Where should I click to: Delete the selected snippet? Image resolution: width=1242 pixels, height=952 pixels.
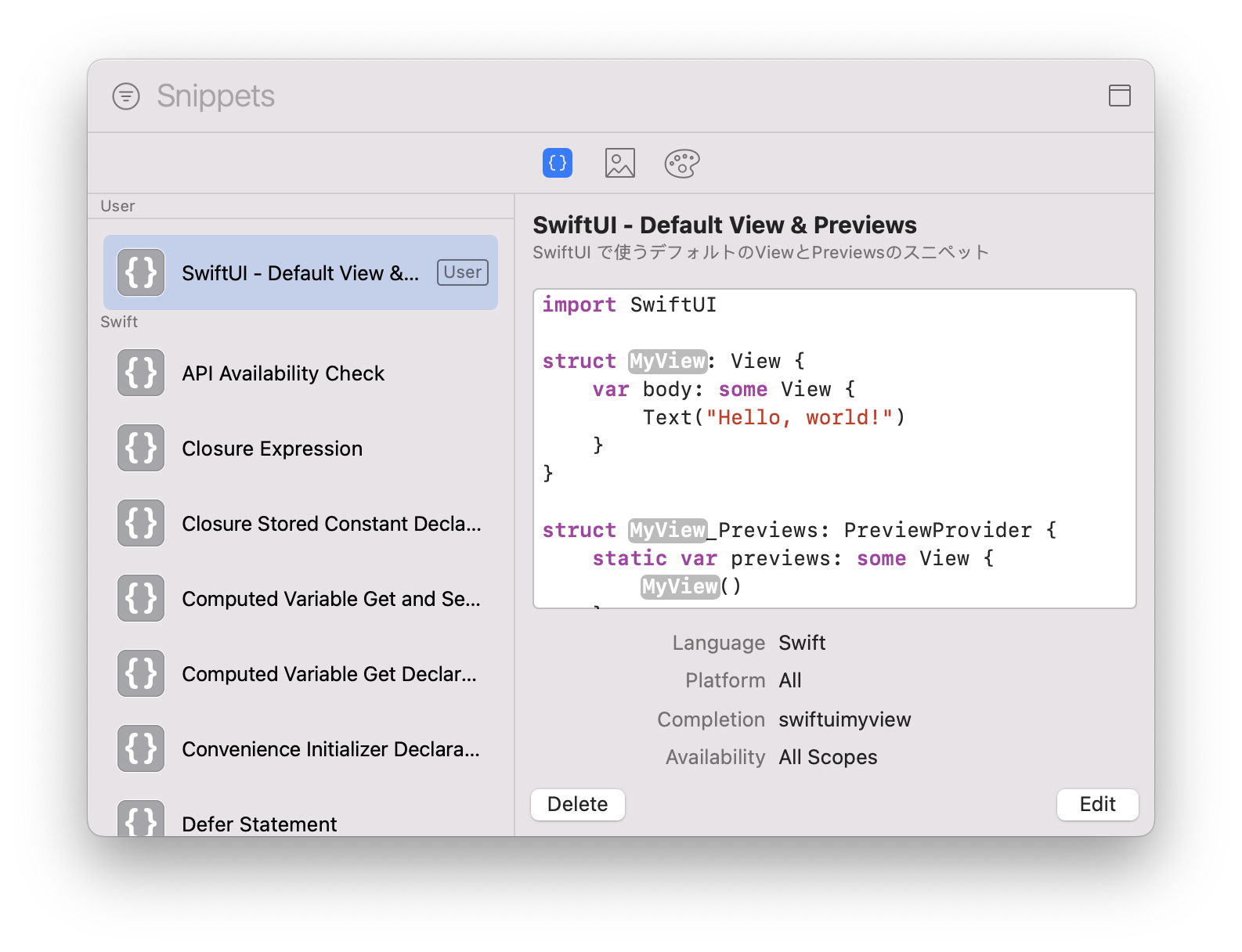pos(578,804)
